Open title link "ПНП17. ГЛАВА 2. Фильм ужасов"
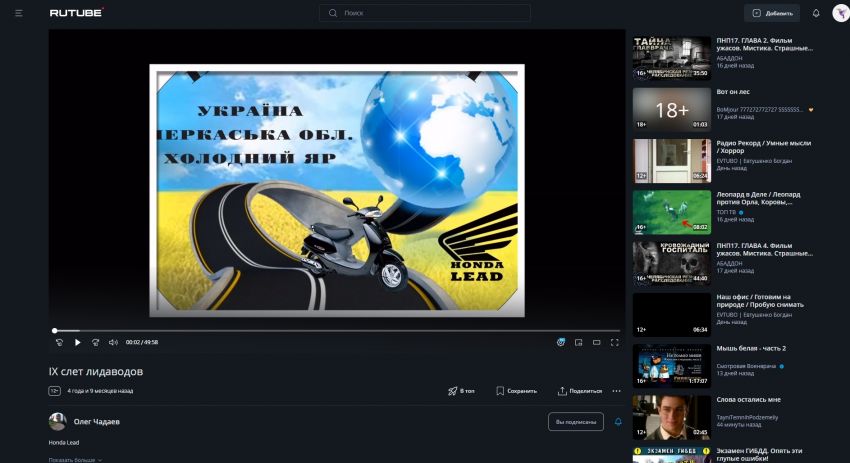850x463 pixels. point(764,44)
